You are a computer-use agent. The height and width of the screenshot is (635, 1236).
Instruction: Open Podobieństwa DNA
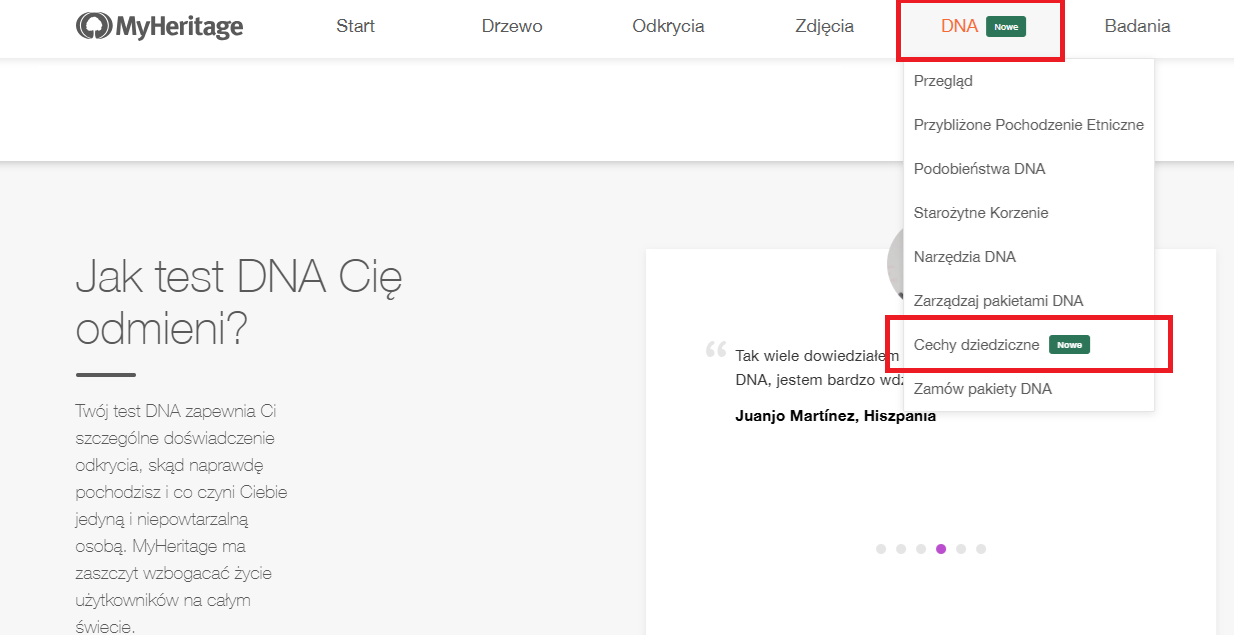980,169
